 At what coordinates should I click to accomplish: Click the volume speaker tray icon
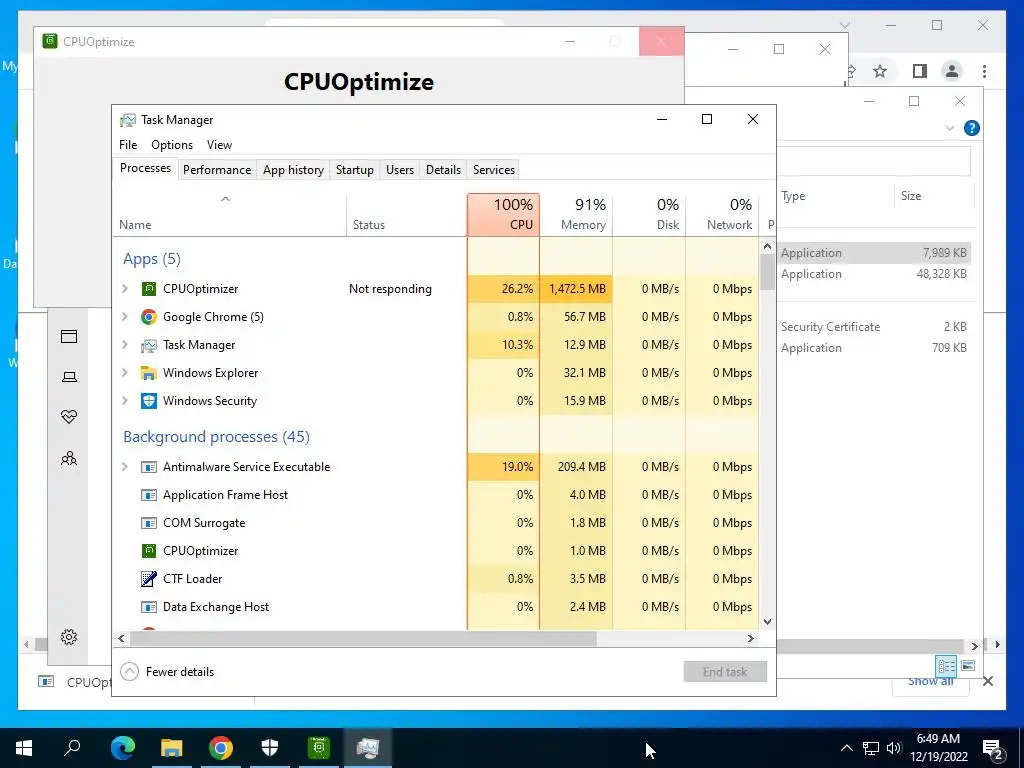[x=894, y=748]
